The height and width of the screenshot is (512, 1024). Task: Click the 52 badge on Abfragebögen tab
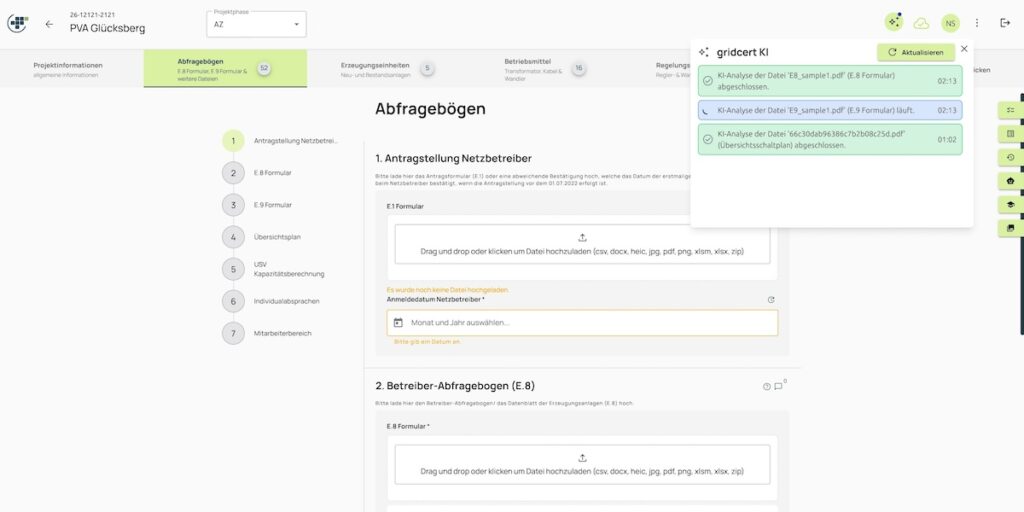pos(264,68)
